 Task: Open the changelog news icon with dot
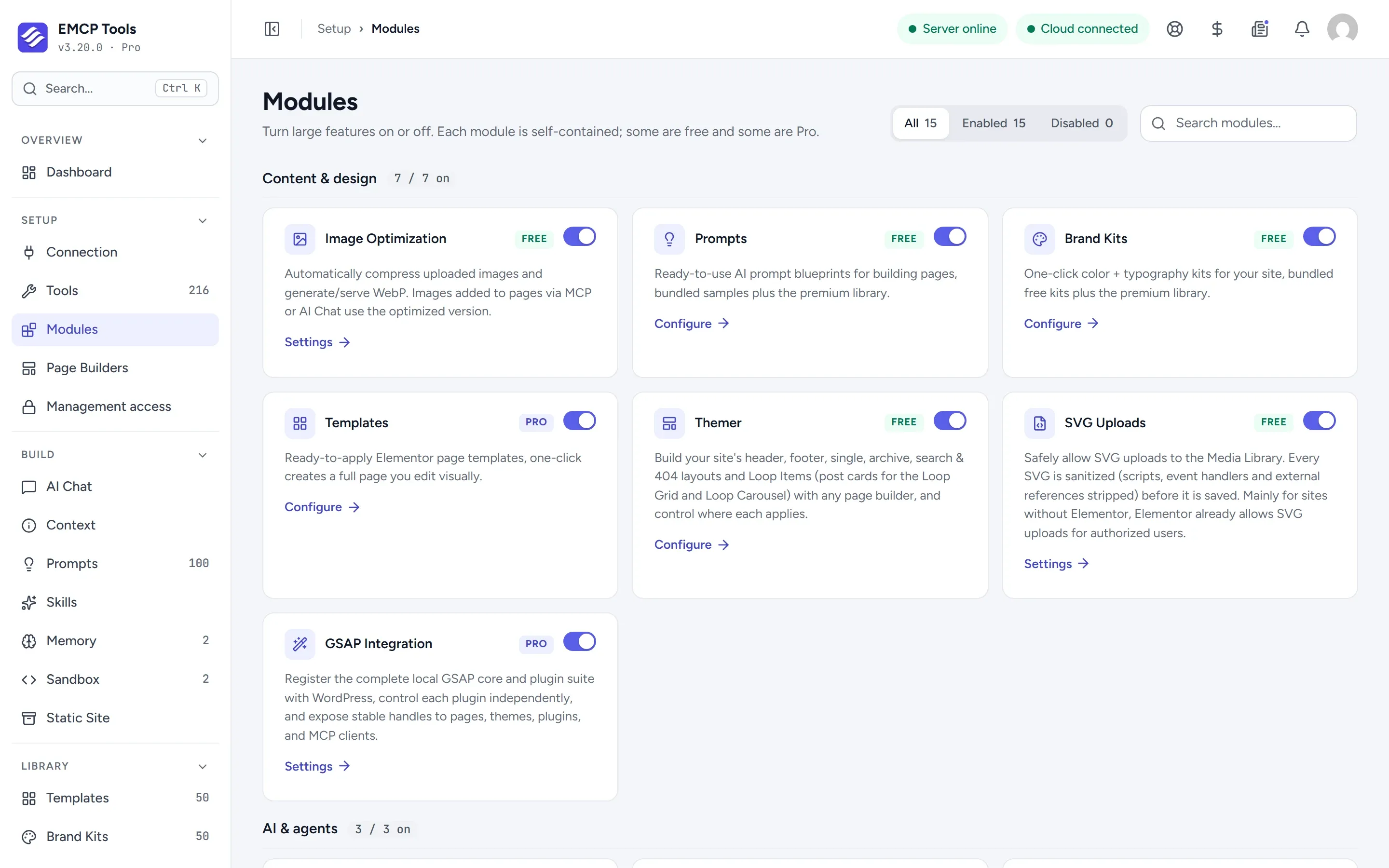coord(1259,29)
